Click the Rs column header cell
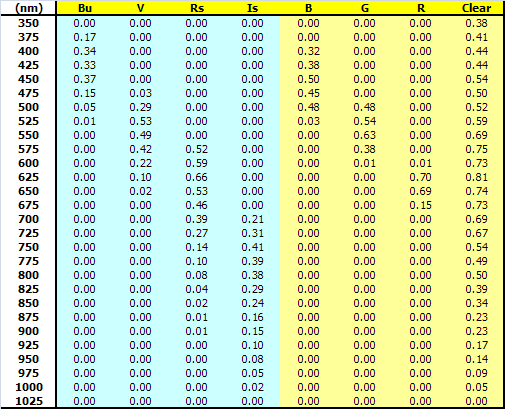The height and width of the screenshot is (409, 505). point(197,8)
